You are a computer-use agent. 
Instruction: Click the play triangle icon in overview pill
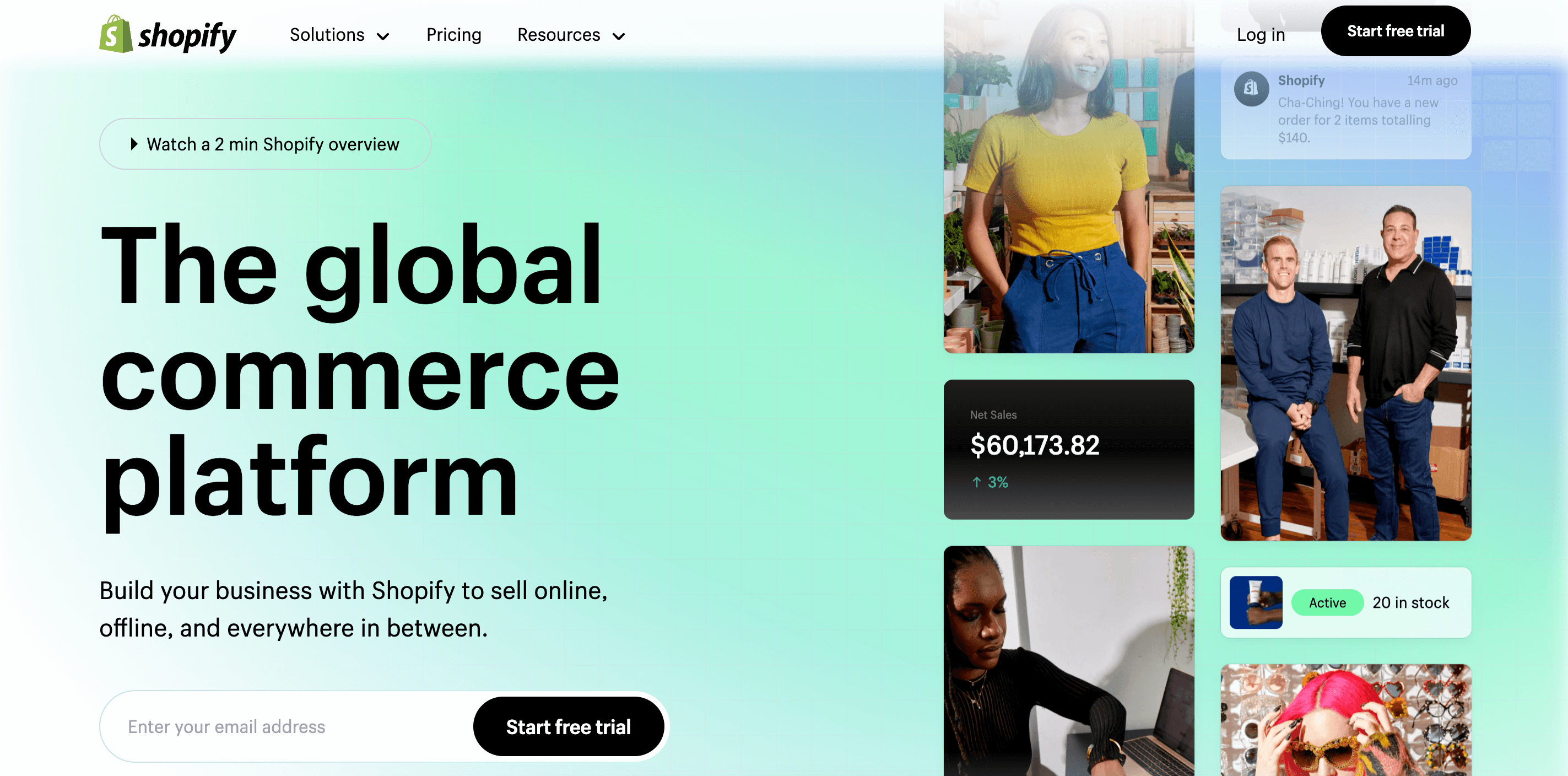click(134, 144)
